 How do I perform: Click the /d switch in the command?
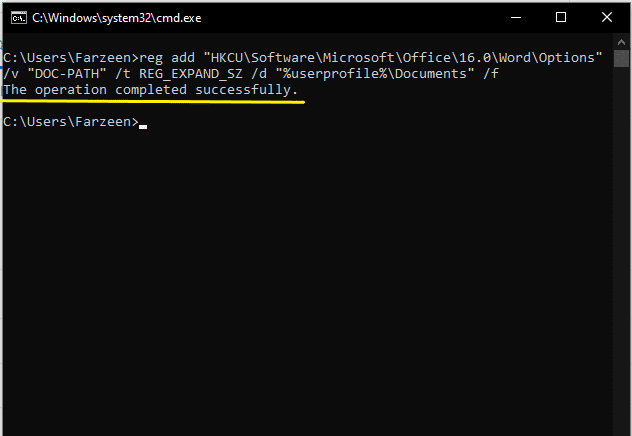tap(259, 74)
